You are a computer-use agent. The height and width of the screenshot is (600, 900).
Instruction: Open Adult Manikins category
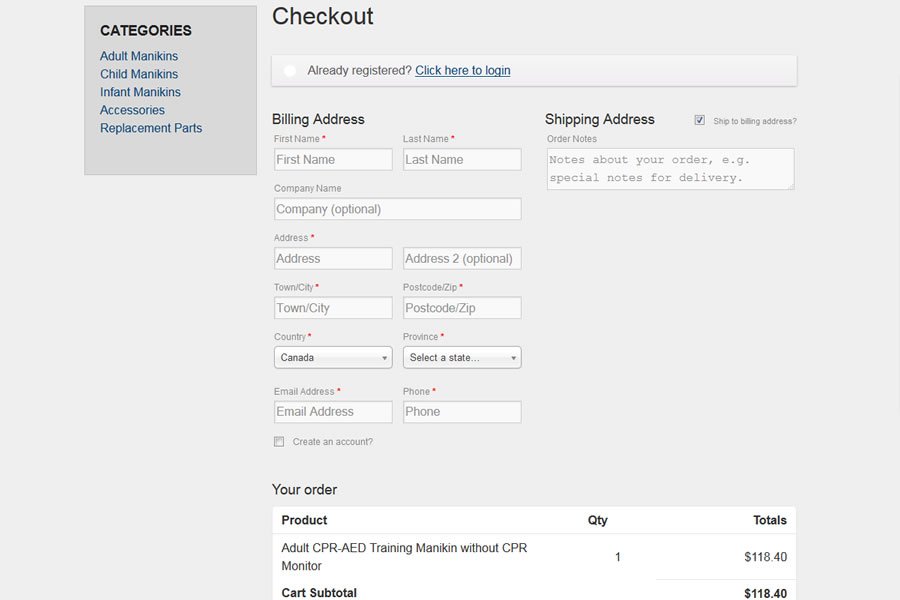[x=139, y=56]
